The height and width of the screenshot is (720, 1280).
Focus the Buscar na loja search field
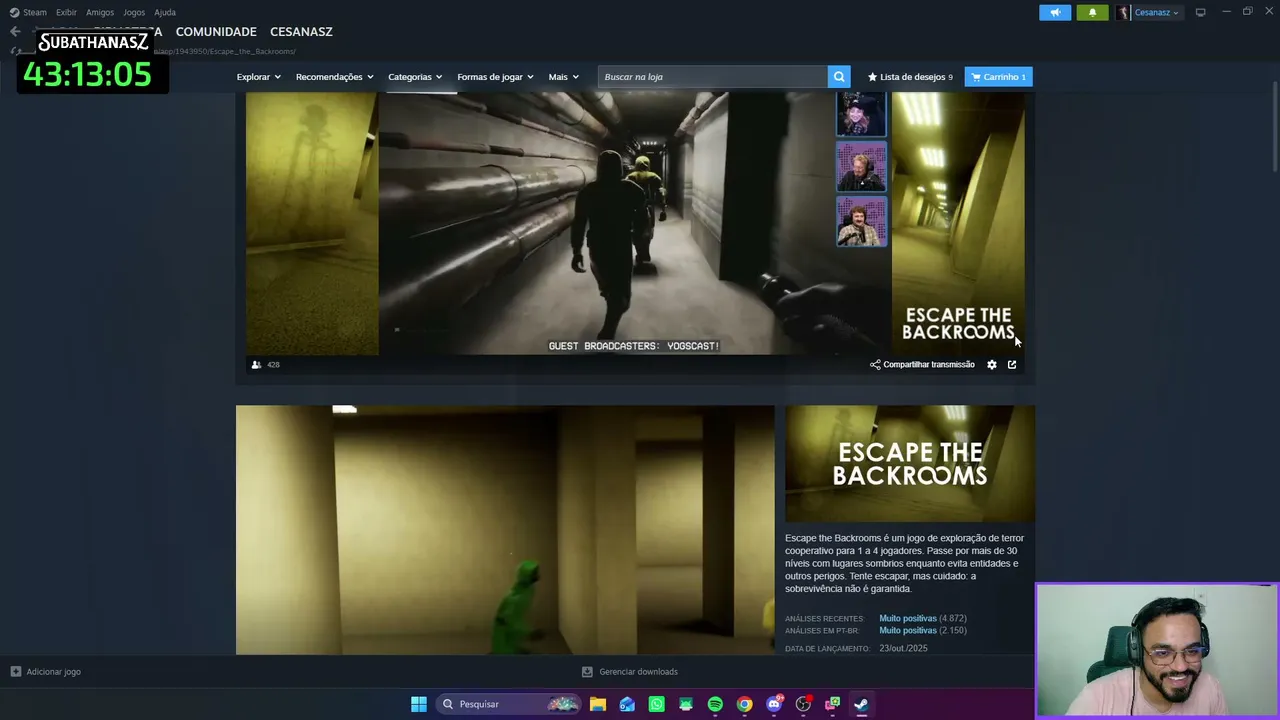(x=713, y=77)
